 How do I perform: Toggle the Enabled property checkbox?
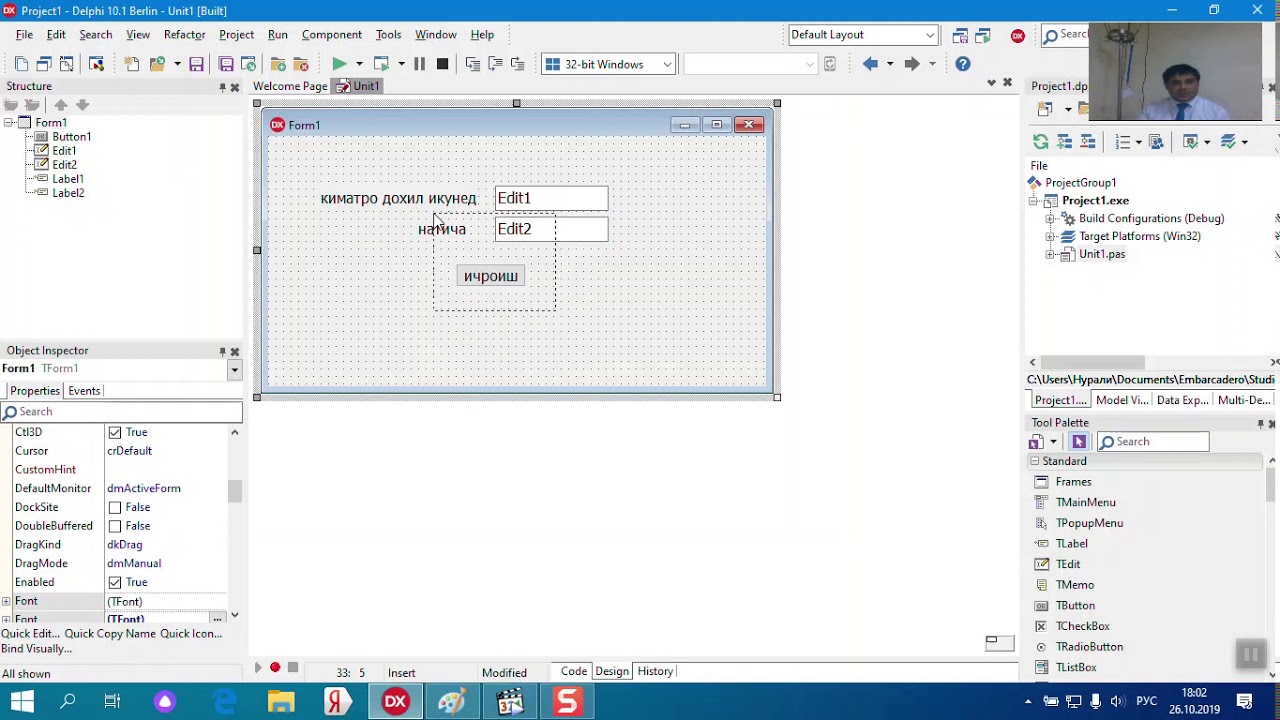tap(115, 582)
